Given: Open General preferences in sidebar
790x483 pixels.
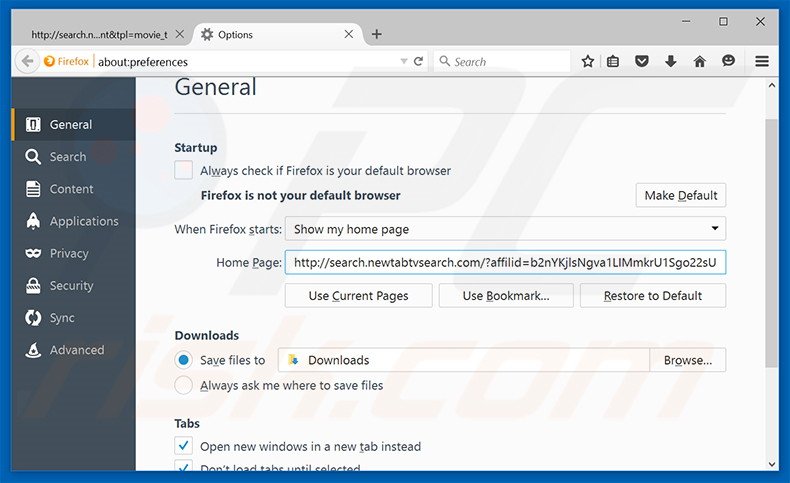Looking at the screenshot, I should [73, 124].
